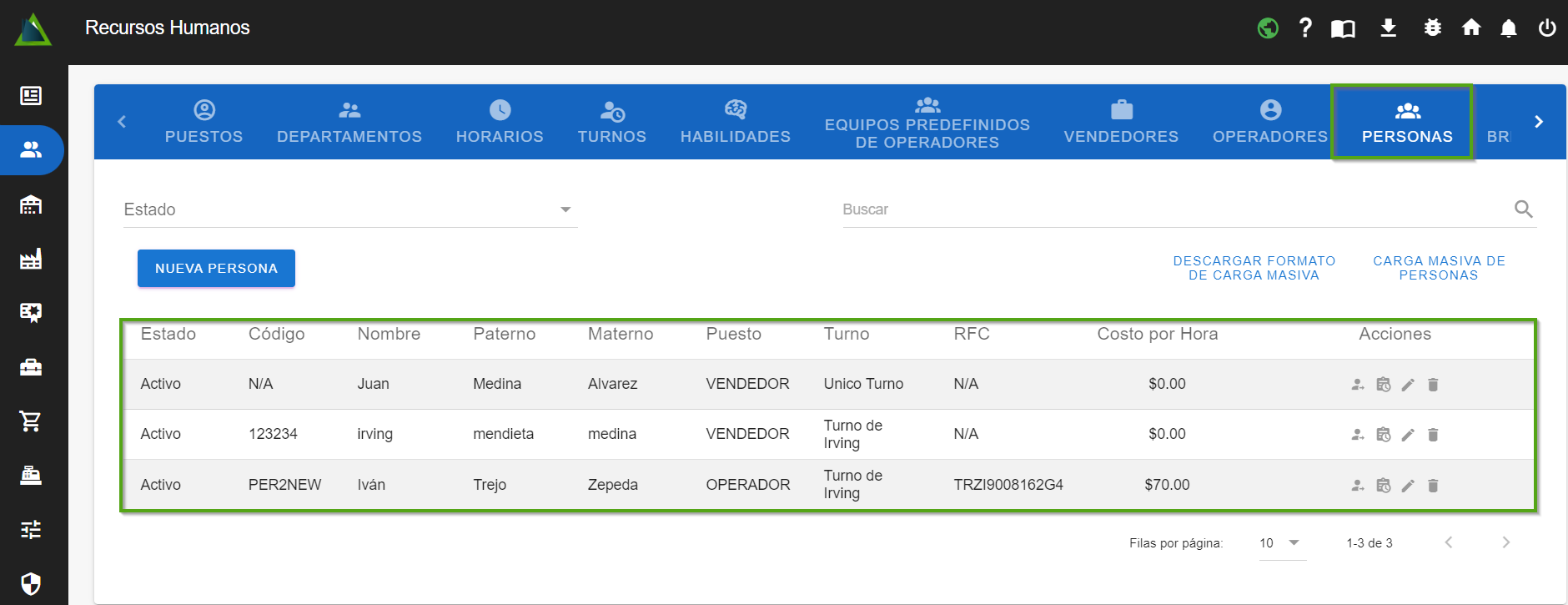Image resolution: width=1568 pixels, height=605 pixels.
Task: Open help with the question mark icon
Action: [1305, 28]
